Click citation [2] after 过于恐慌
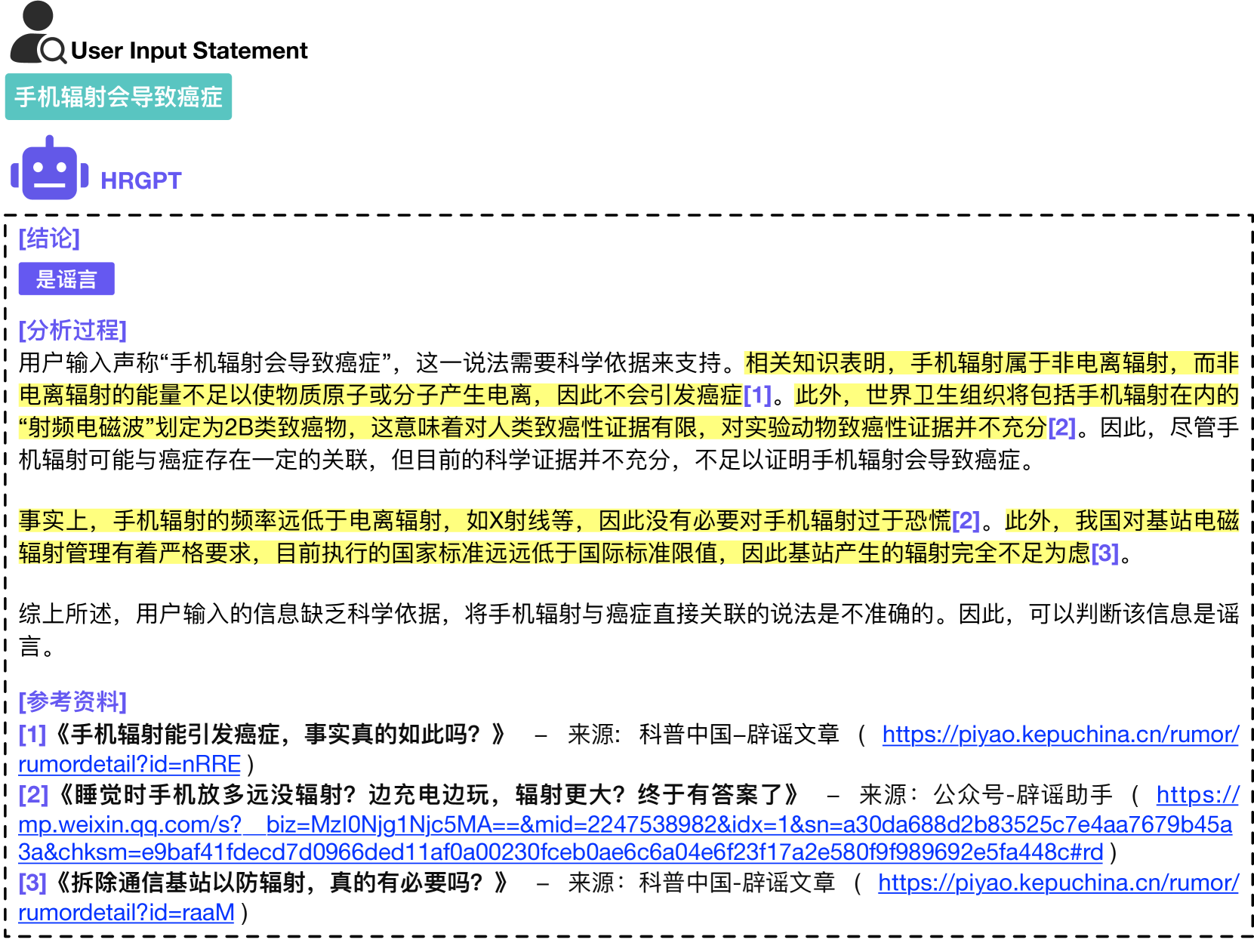The height and width of the screenshot is (952, 1254). pyautogui.click(x=966, y=521)
